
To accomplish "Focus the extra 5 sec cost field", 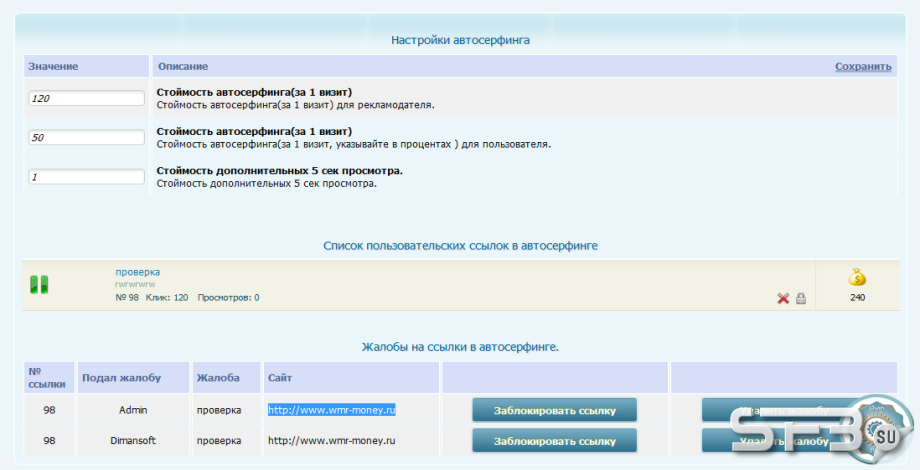I will point(87,177).
